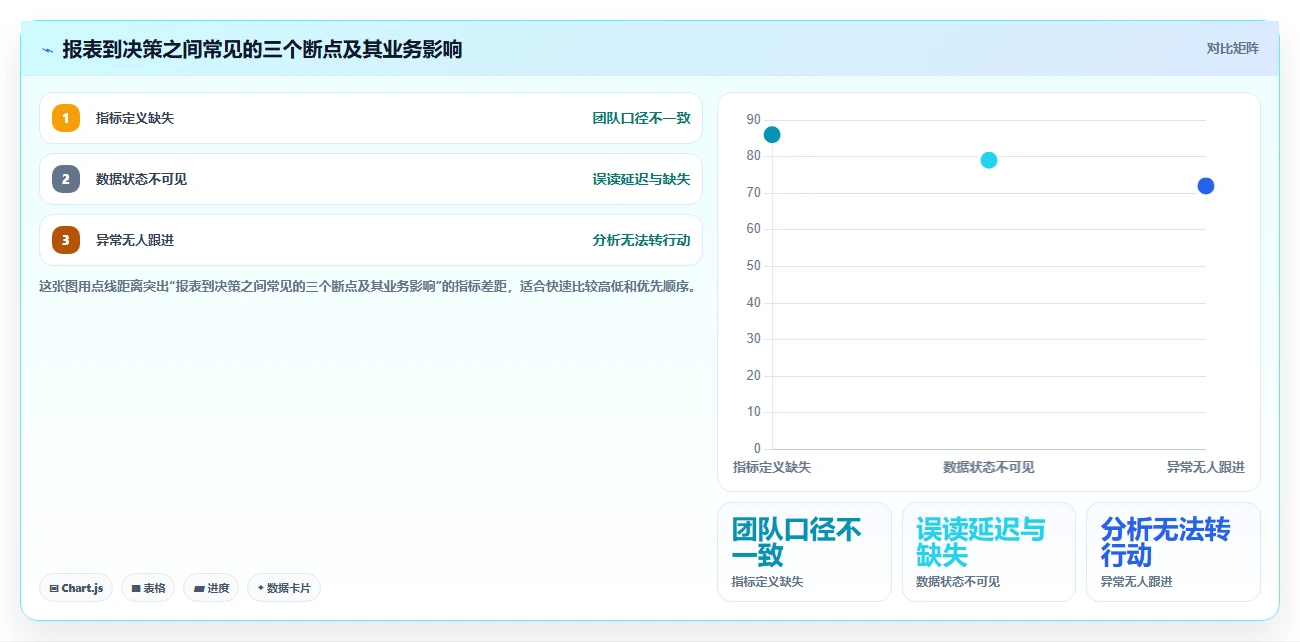
Task: Select the 数据状态不可见 row
Action: (371, 179)
